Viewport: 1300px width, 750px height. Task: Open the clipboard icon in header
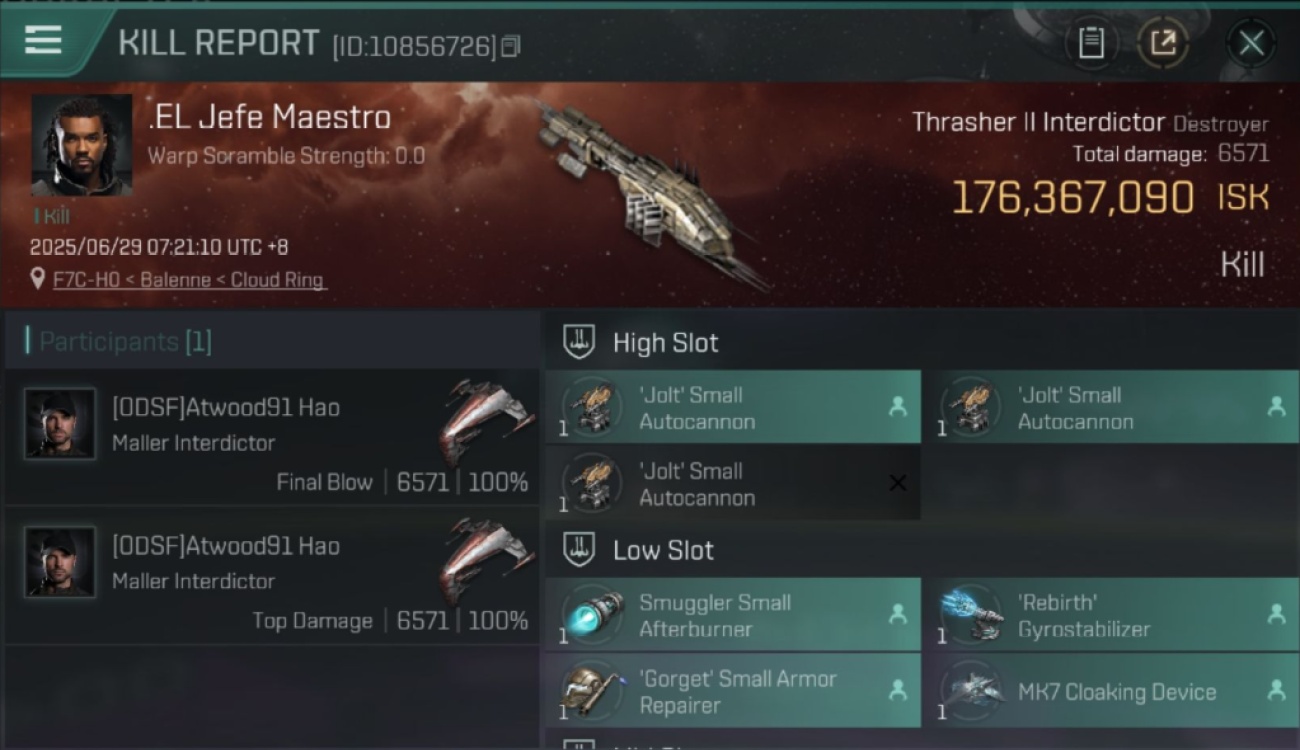(1091, 43)
